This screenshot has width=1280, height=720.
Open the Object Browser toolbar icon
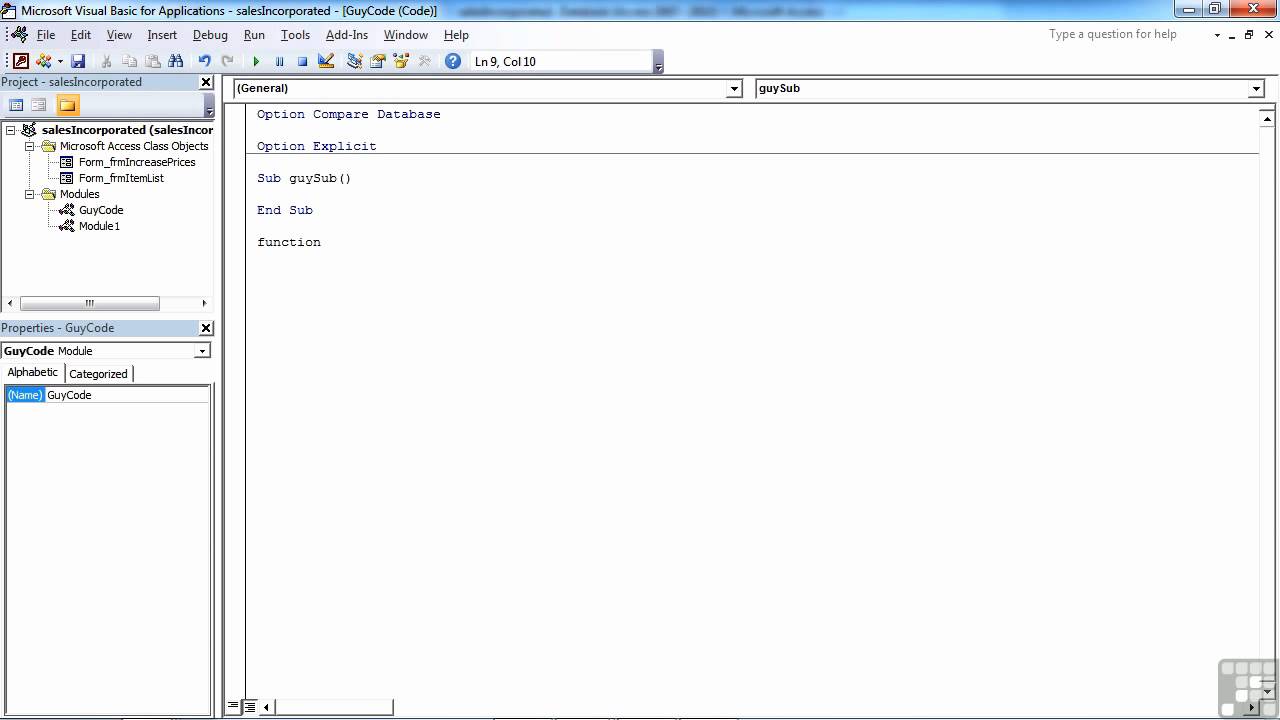[401, 61]
